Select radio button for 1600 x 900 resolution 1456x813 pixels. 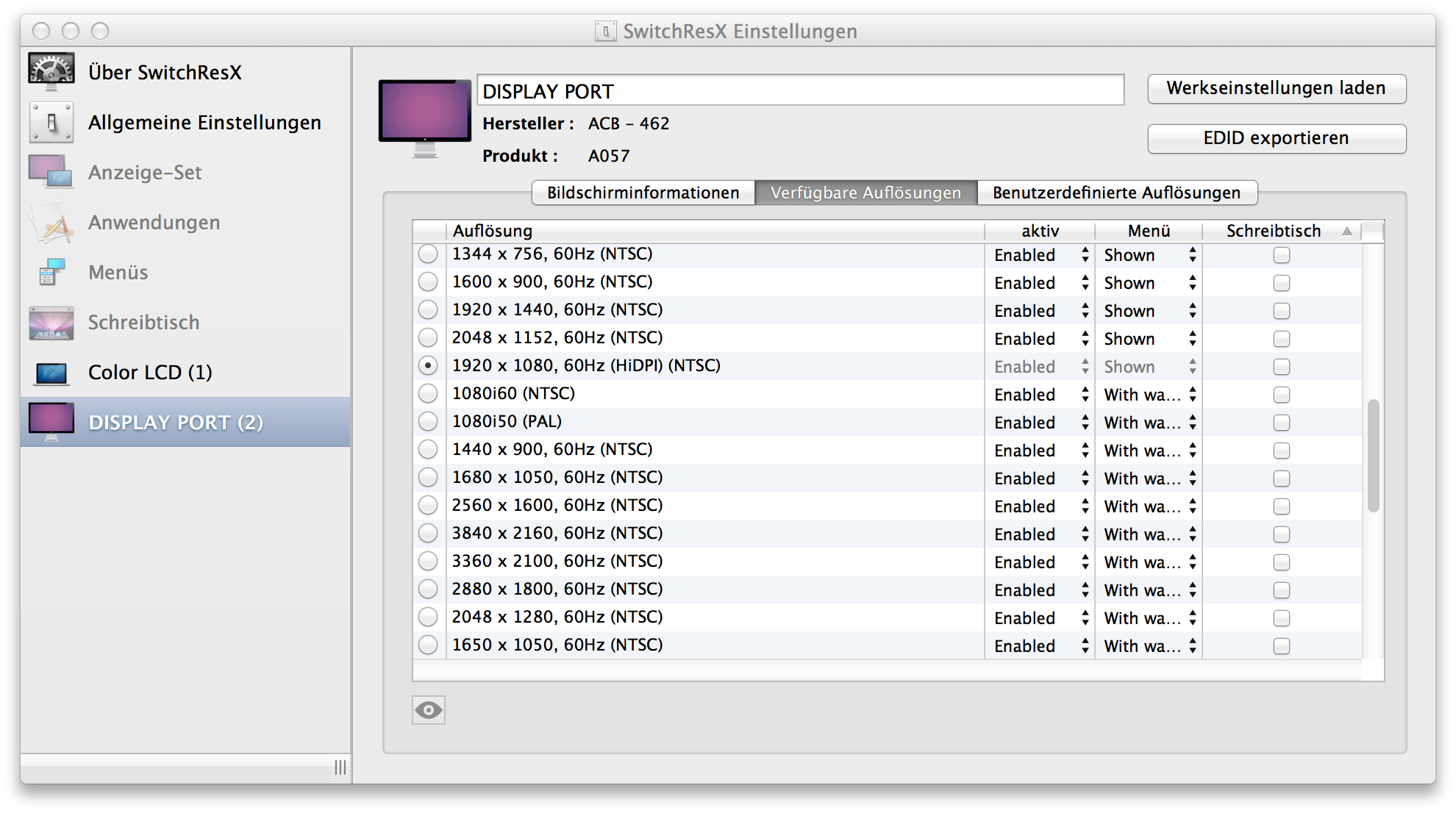point(428,282)
